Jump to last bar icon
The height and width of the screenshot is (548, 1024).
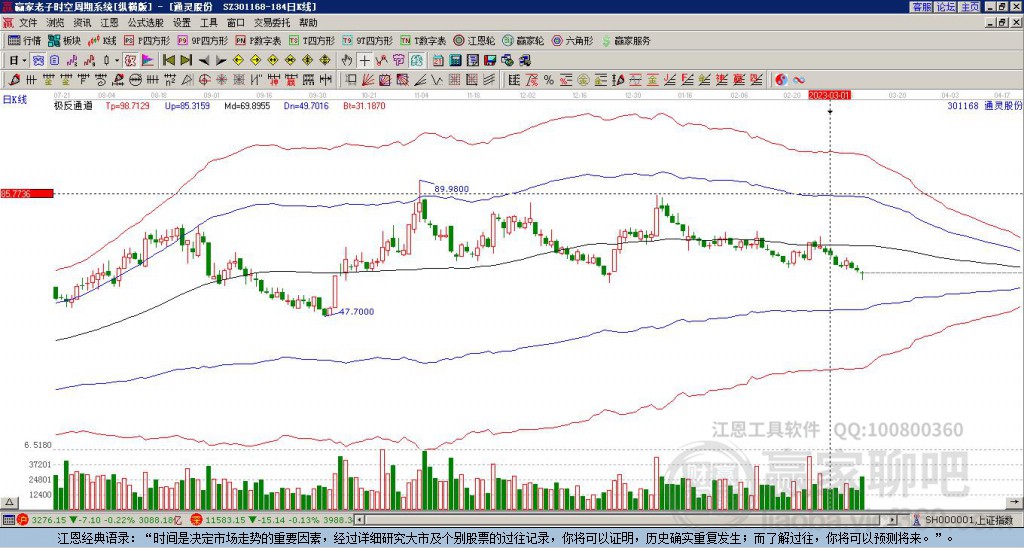pyautogui.click(x=185, y=61)
